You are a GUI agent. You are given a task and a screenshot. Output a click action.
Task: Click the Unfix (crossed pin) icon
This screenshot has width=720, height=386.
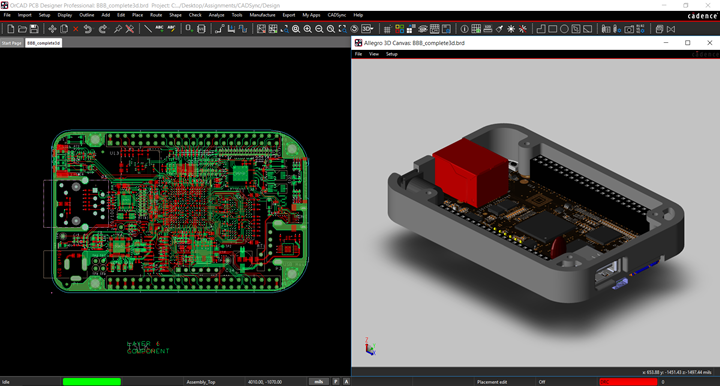[130, 29]
